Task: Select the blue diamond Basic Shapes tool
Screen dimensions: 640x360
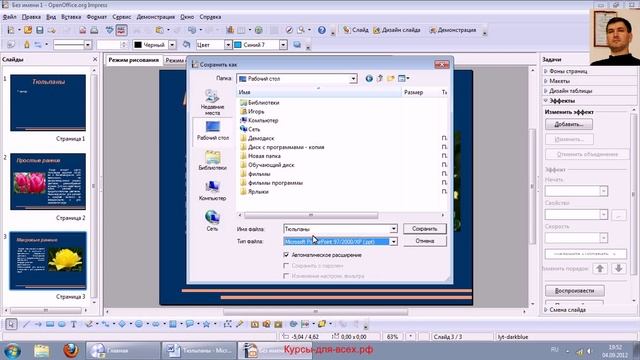Action: [122, 324]
